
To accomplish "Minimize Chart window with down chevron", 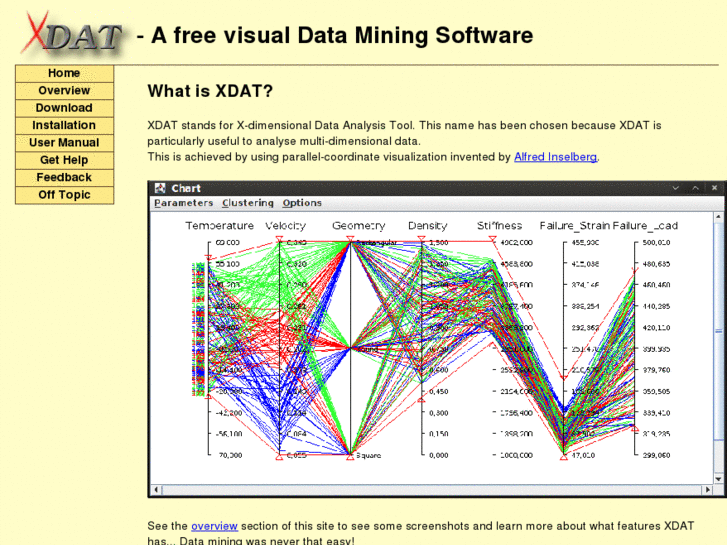I will pos(676,188).
